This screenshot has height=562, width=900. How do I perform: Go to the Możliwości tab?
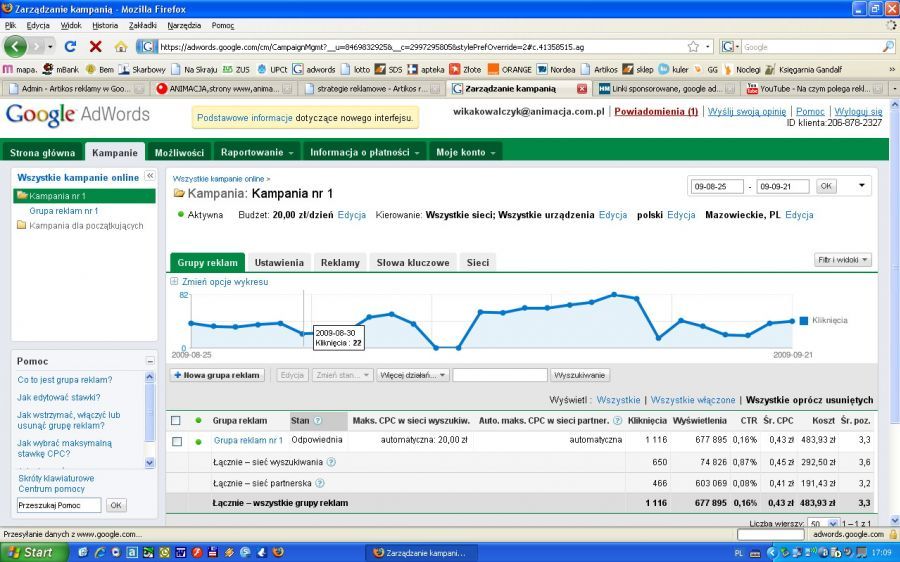[179, 153]
